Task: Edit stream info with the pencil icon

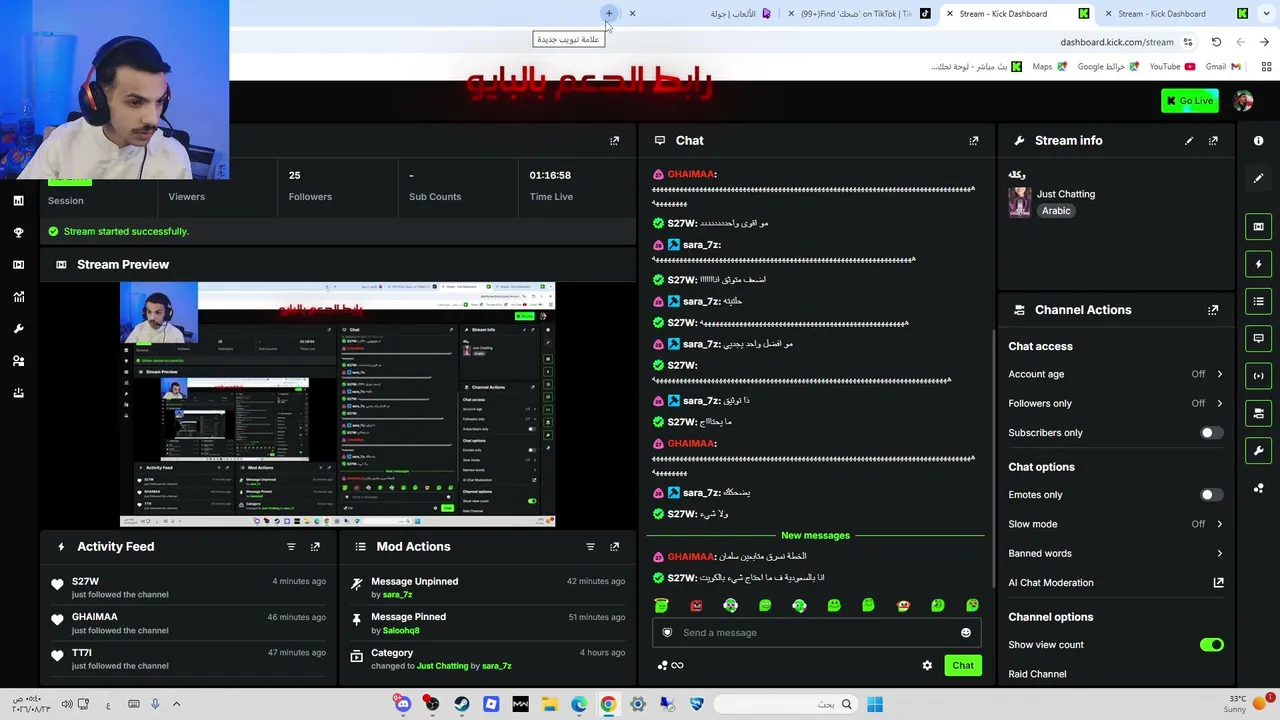Action: pos(1189,141)
